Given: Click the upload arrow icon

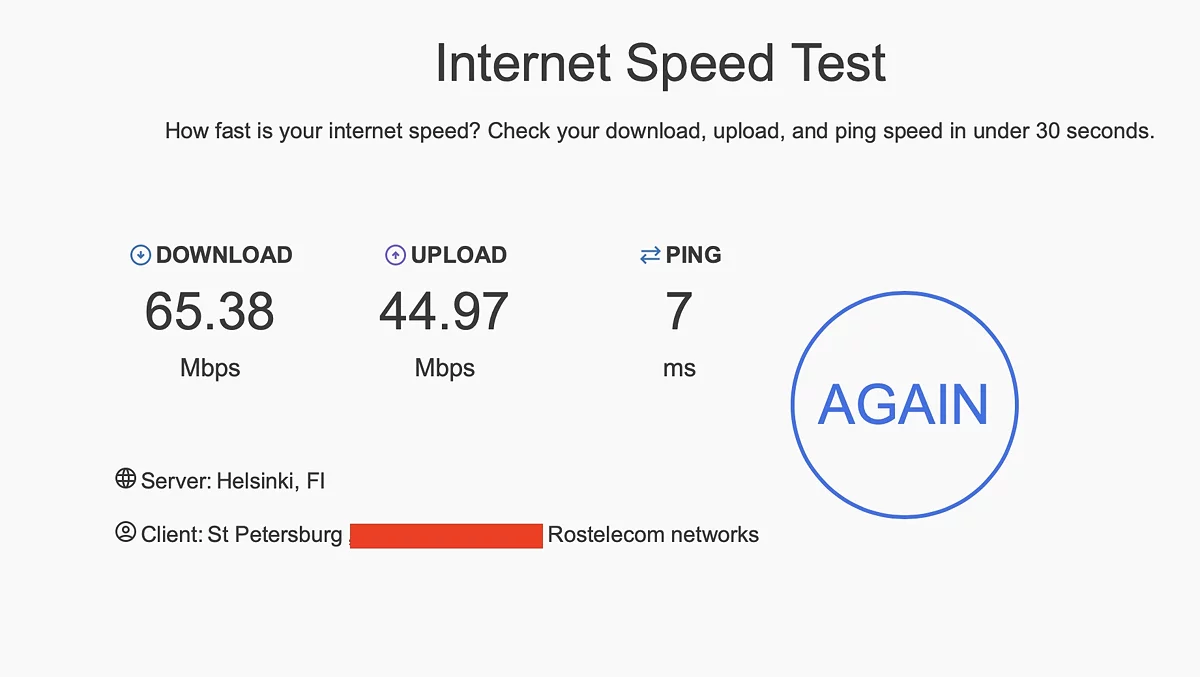Looking at the screenshot, I should 395,256.
